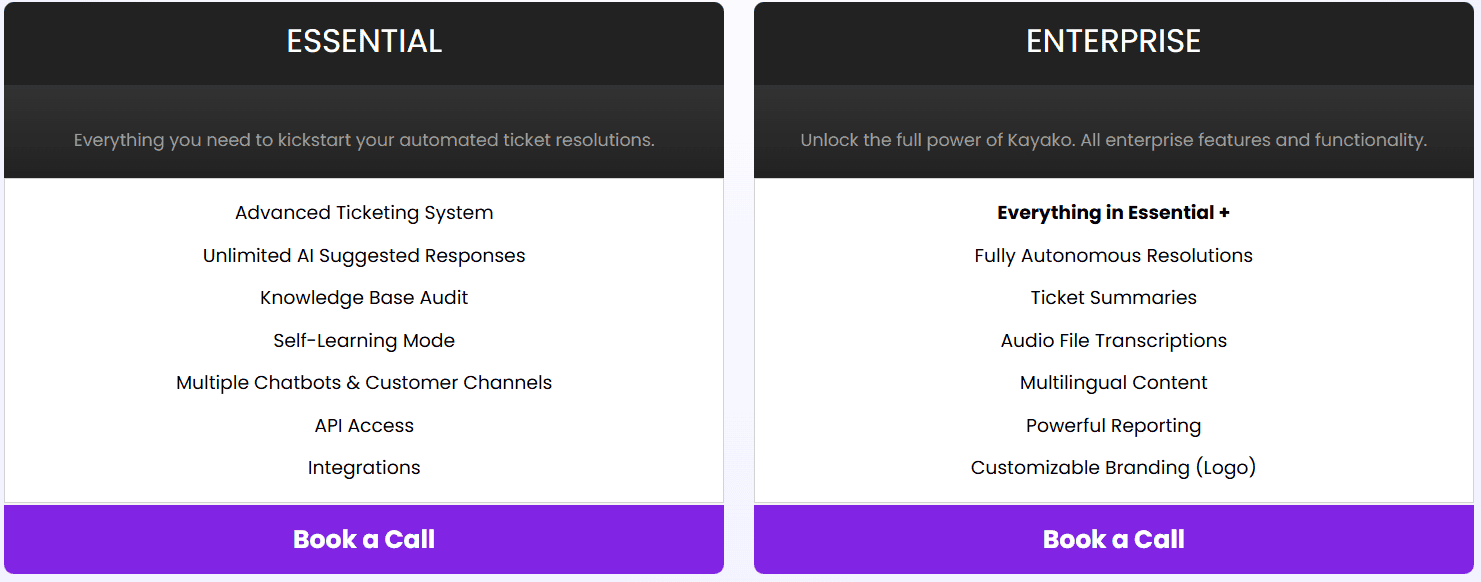Click Advanced Ticketing System feature

[x=364, y=213]
